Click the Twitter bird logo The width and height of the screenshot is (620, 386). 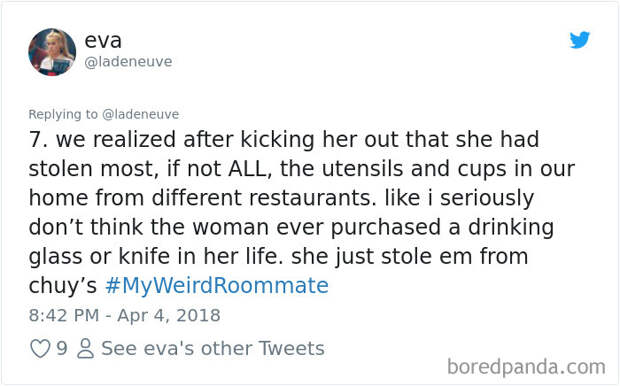pos(580,40)
